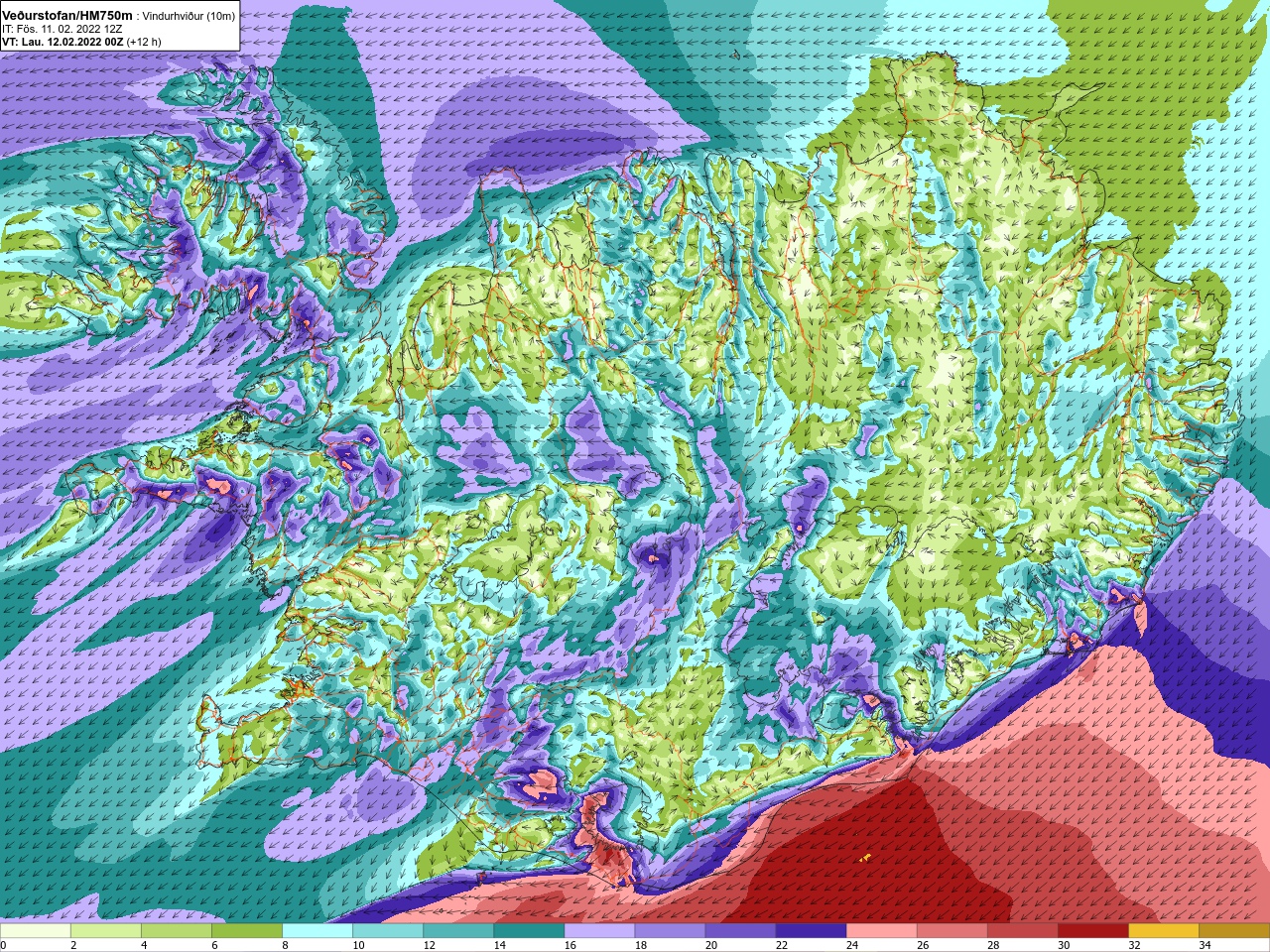Image resolution: width=1270 pixels, height=952 pixels.
Task: Click the 'VT: Lau. 12.02.2022 00Z' line
Action: pyautogui.click(x=63, y=42)
